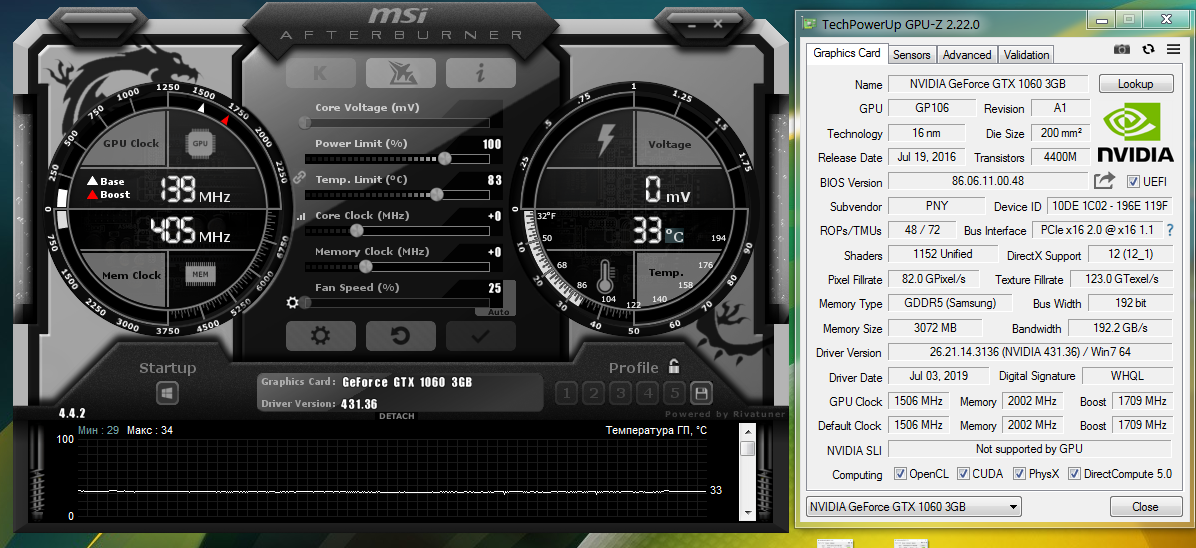Open the Afterburner information i button
This screenshot has height=548, width=1196.
(481, 73)
